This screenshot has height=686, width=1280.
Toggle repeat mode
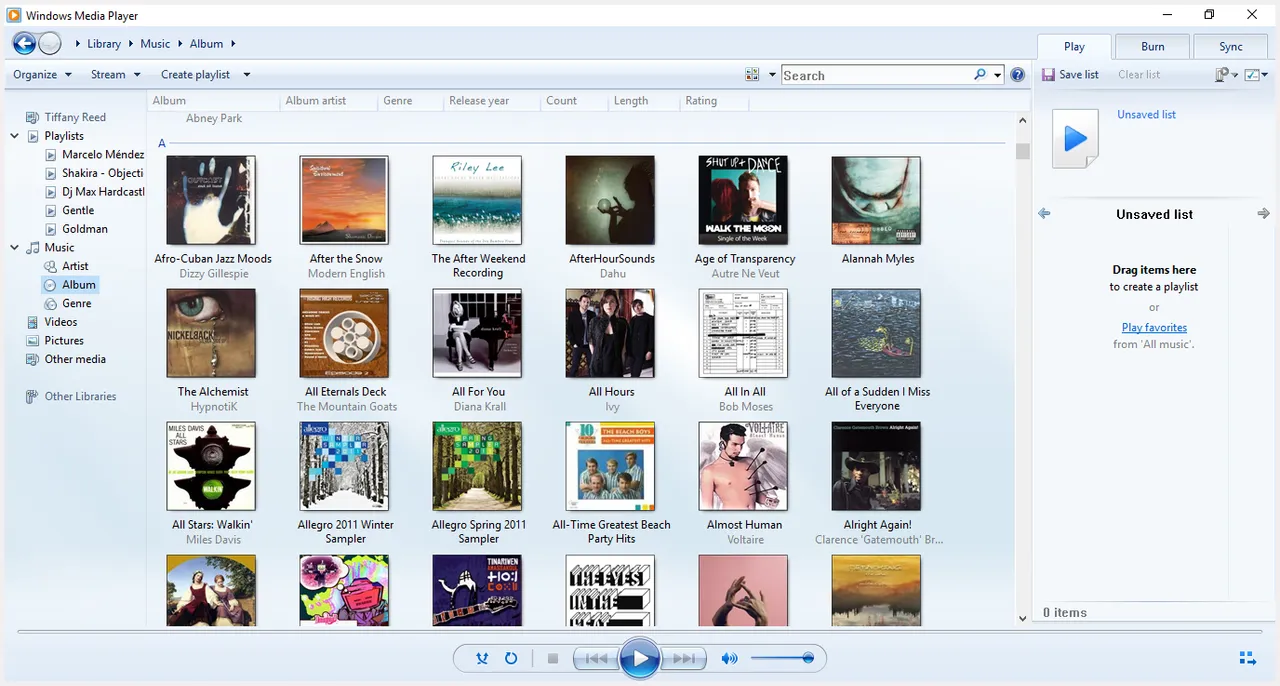pyautogui.click(x=511, y=658)
